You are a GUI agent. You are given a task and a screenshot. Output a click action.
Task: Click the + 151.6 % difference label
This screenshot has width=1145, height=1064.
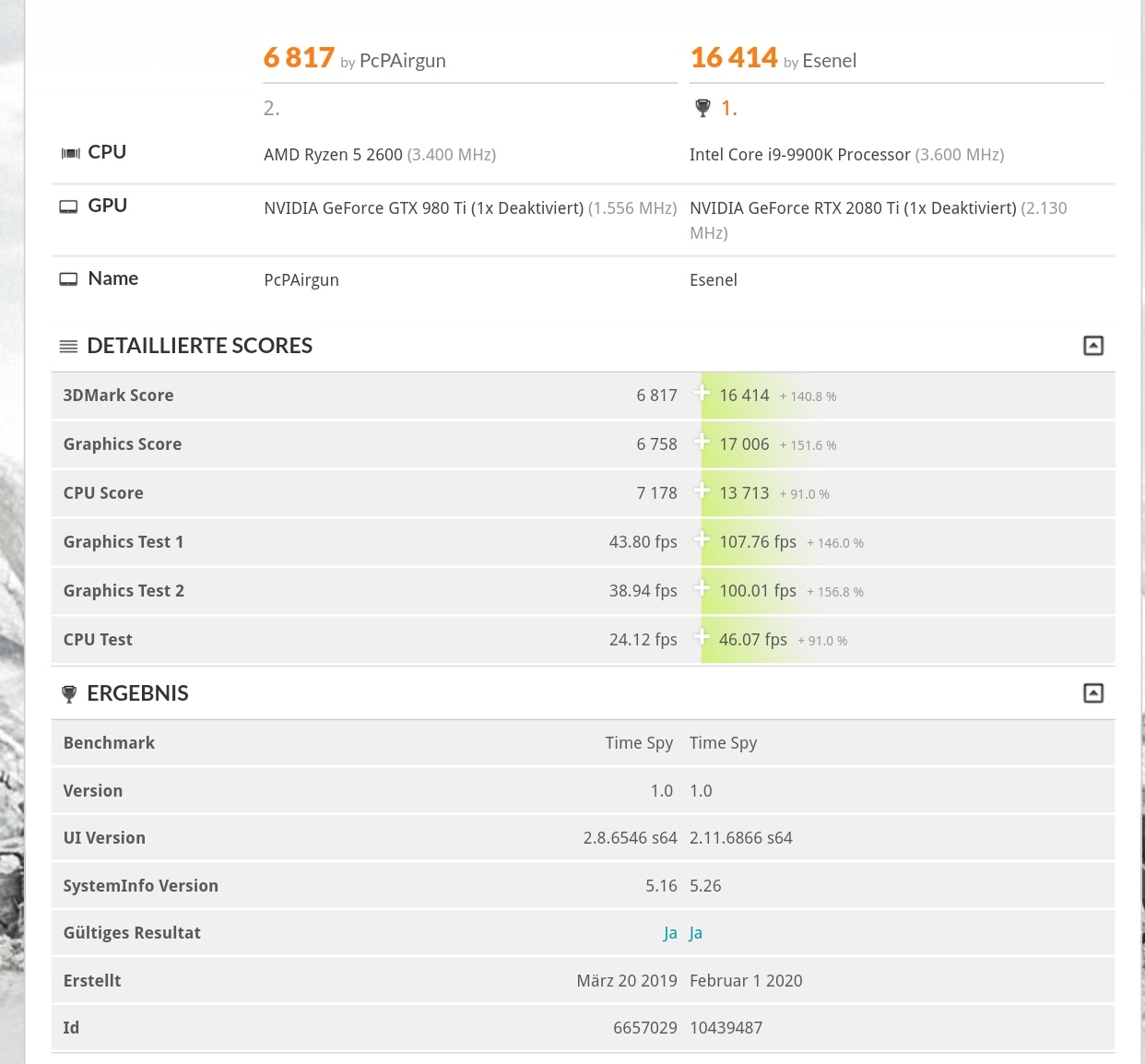[808, 445]
